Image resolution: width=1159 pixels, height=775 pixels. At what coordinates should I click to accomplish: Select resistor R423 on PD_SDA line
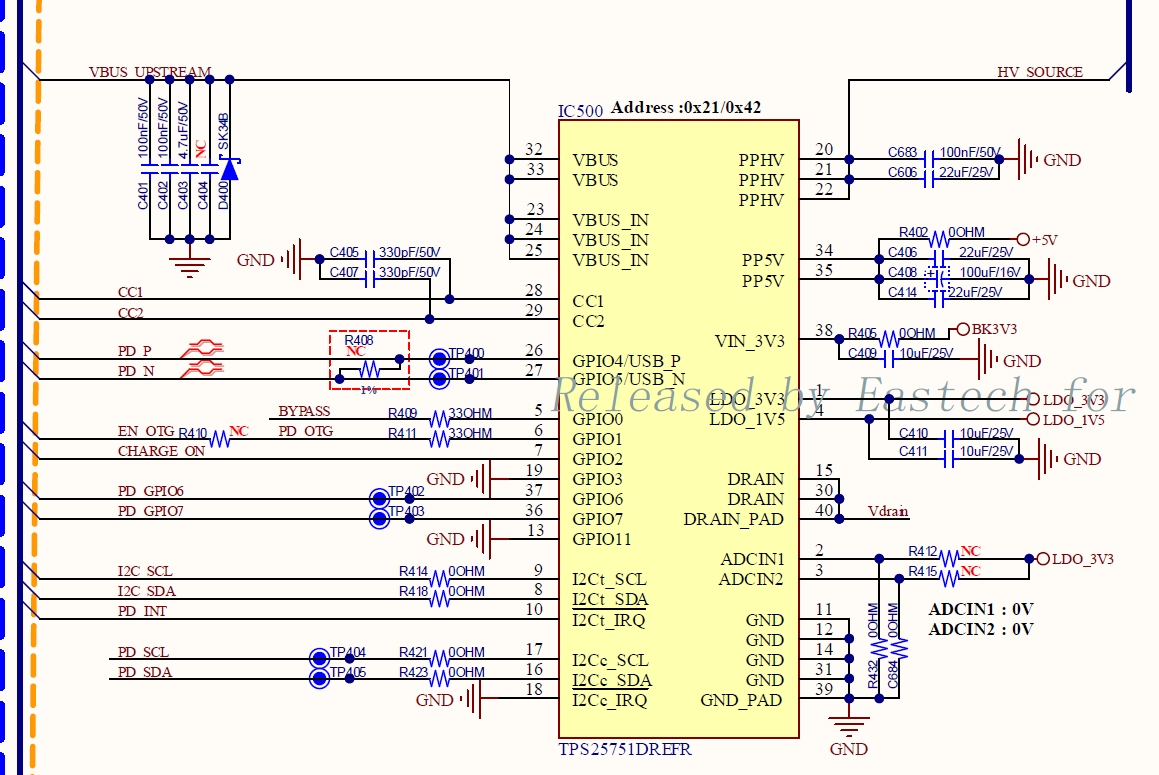click(x=440, y=679)
